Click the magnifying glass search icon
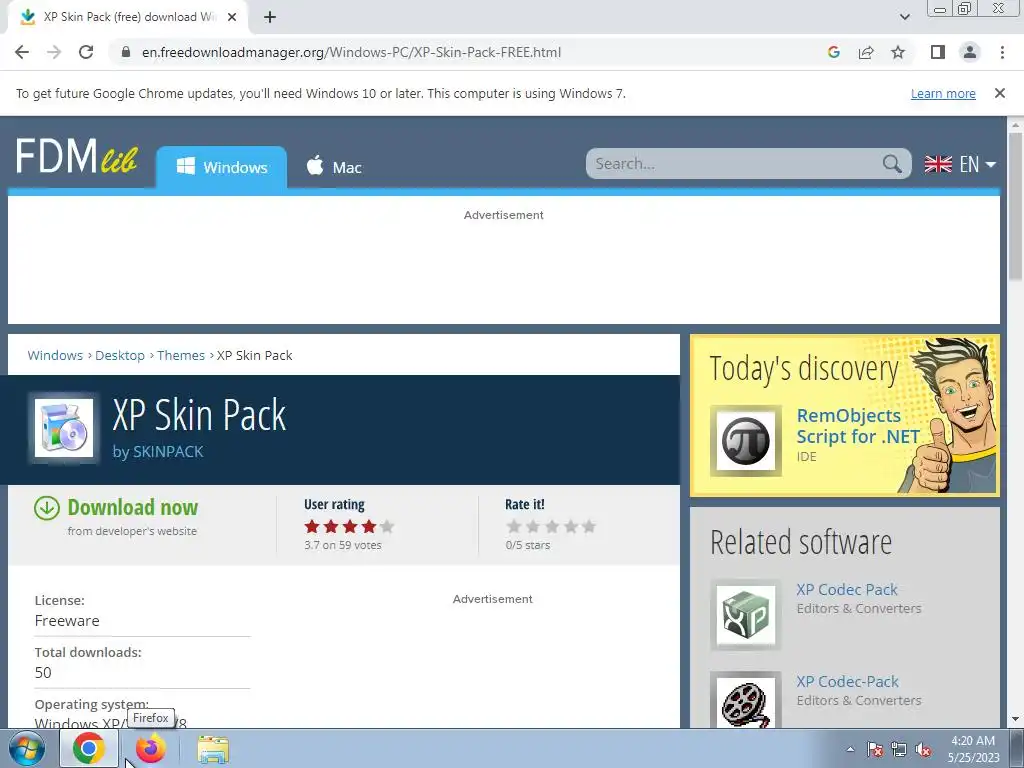The width and height of the screenshot is (1024, 768). [892, 163]
